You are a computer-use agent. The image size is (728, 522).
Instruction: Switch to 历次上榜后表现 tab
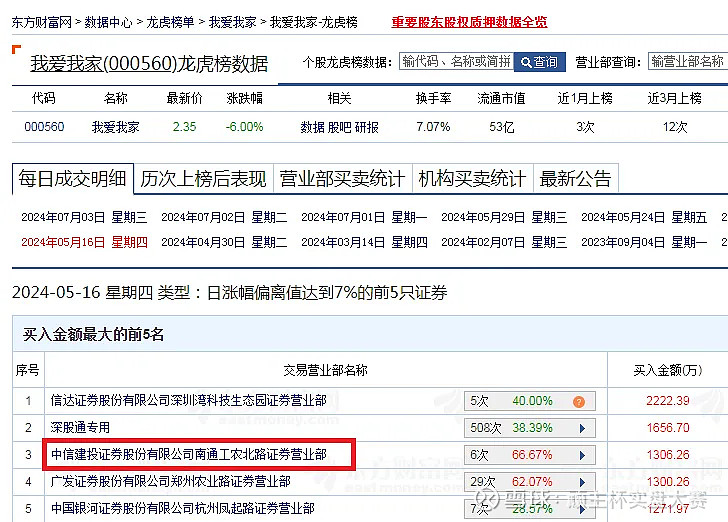click(x=203, y=179)
